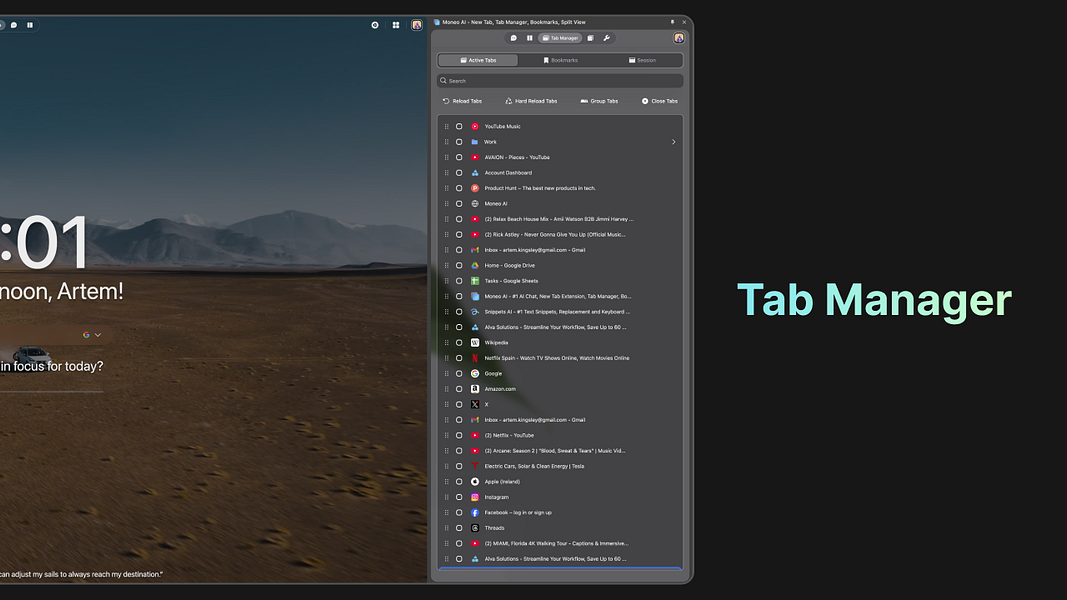The width and height of the screenshot is (1067, 600).
Task: Select the Work group checkbox
Action: click(459, 142)
